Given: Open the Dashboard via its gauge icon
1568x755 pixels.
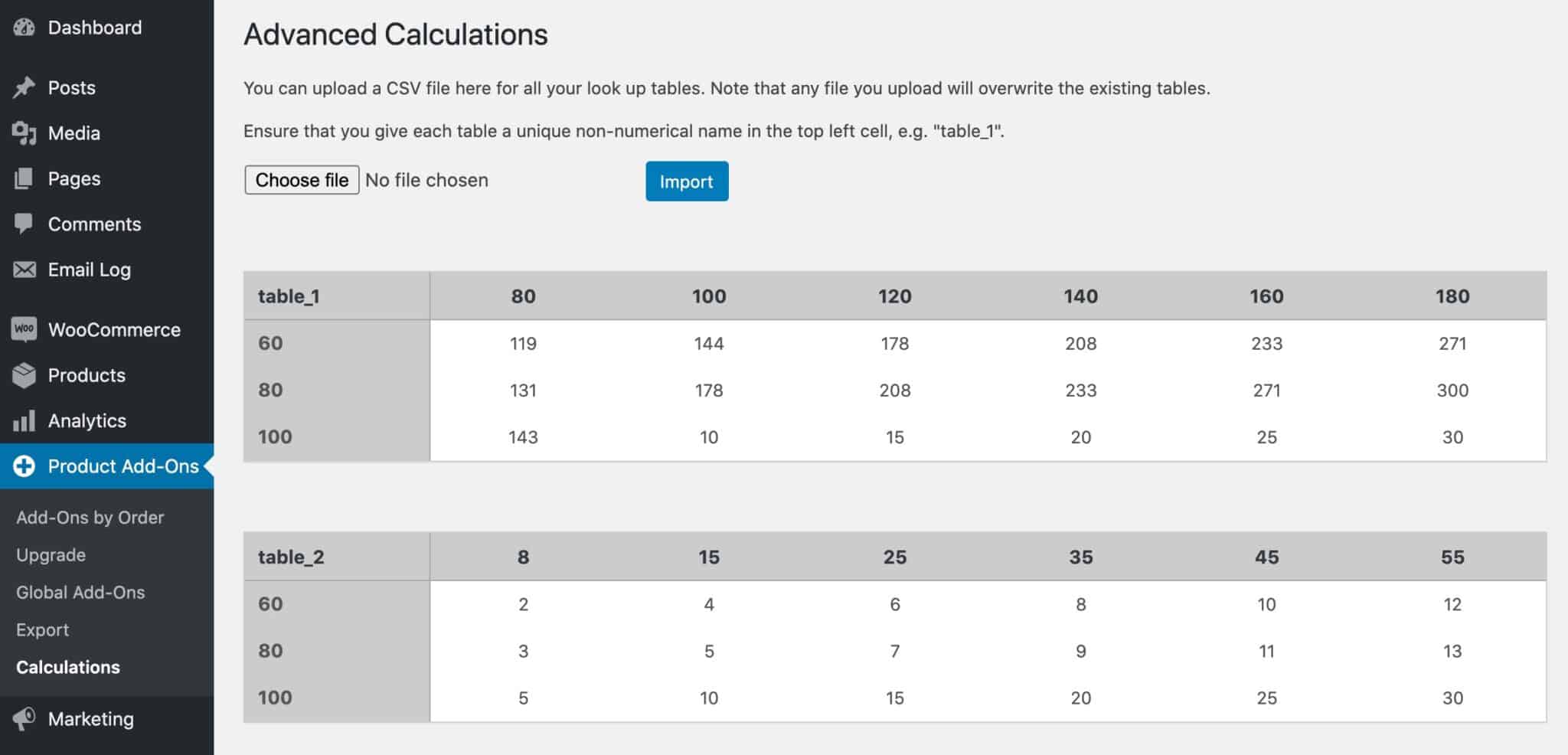Looking at the screenshot, I should tap(24, 28).
